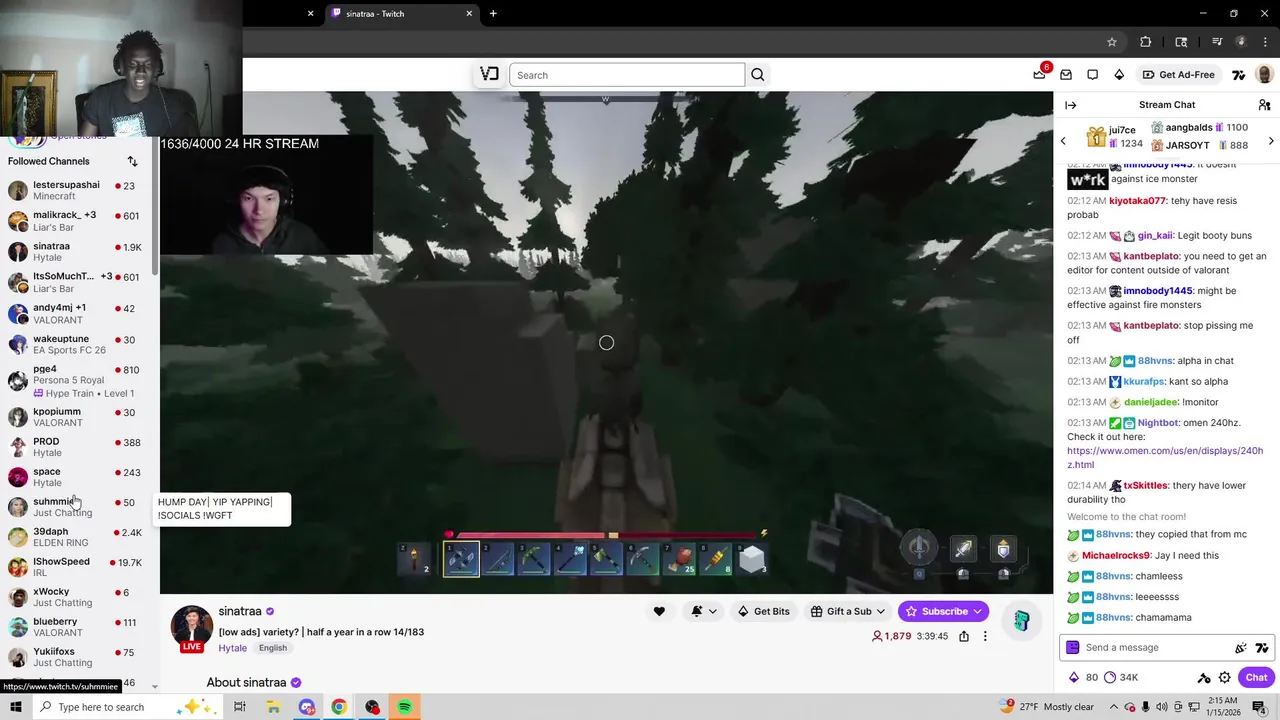The height and width of the screenshot is (720, 1280).
Task: Open the 7TV emote menu in message box
Action: (1262, 648)
